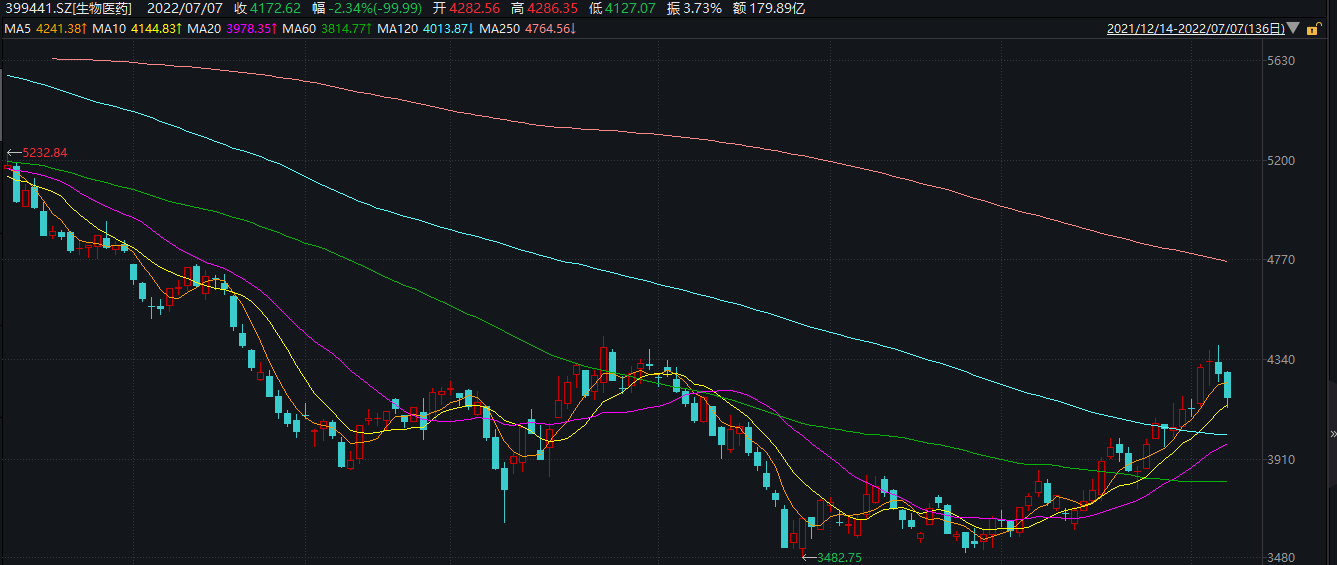Click the MA60 moving average label
Image resolution: width=1337 pixels, height=565 pixels.
299,29
